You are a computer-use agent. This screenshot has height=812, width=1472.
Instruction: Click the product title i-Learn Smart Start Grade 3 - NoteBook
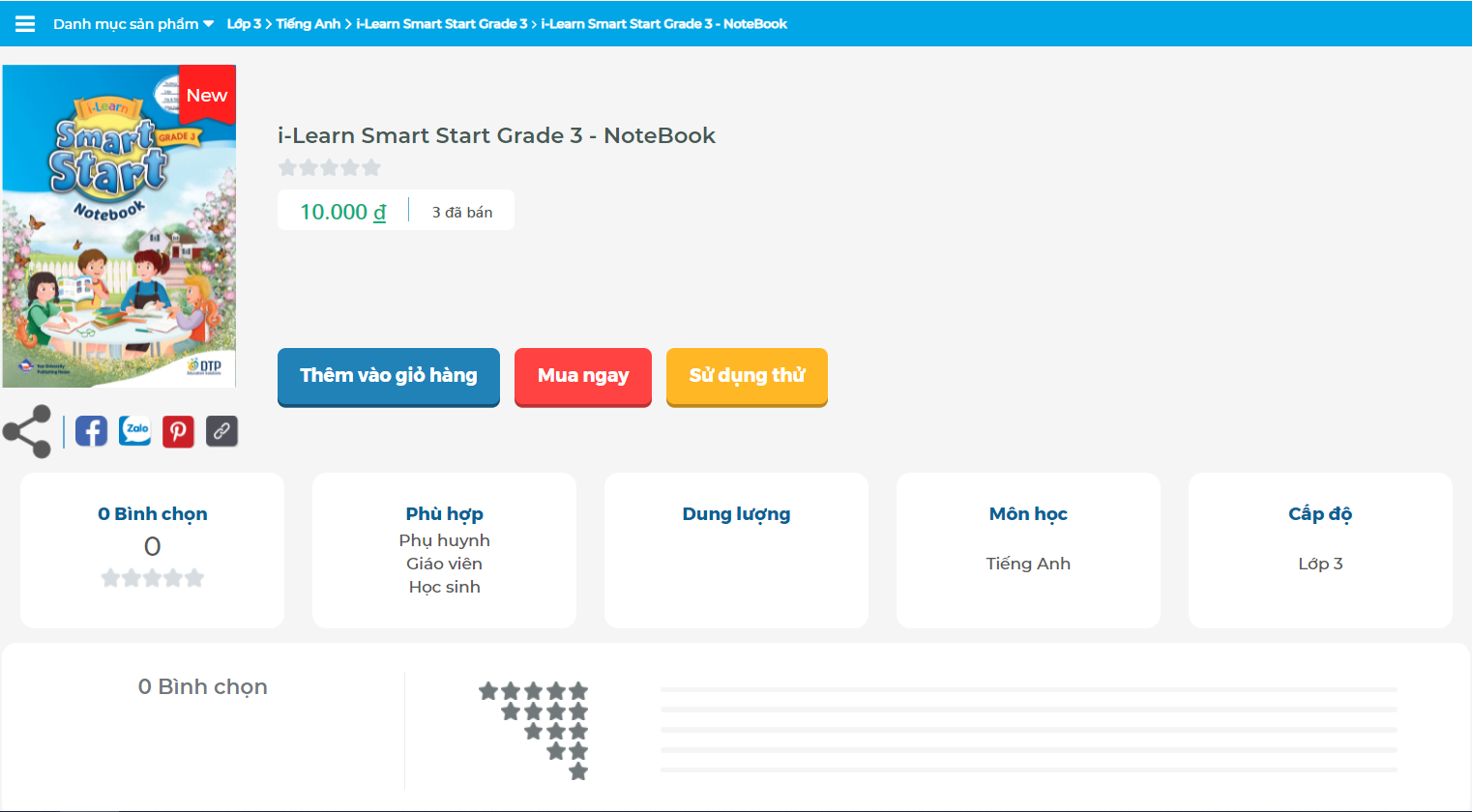496,135
